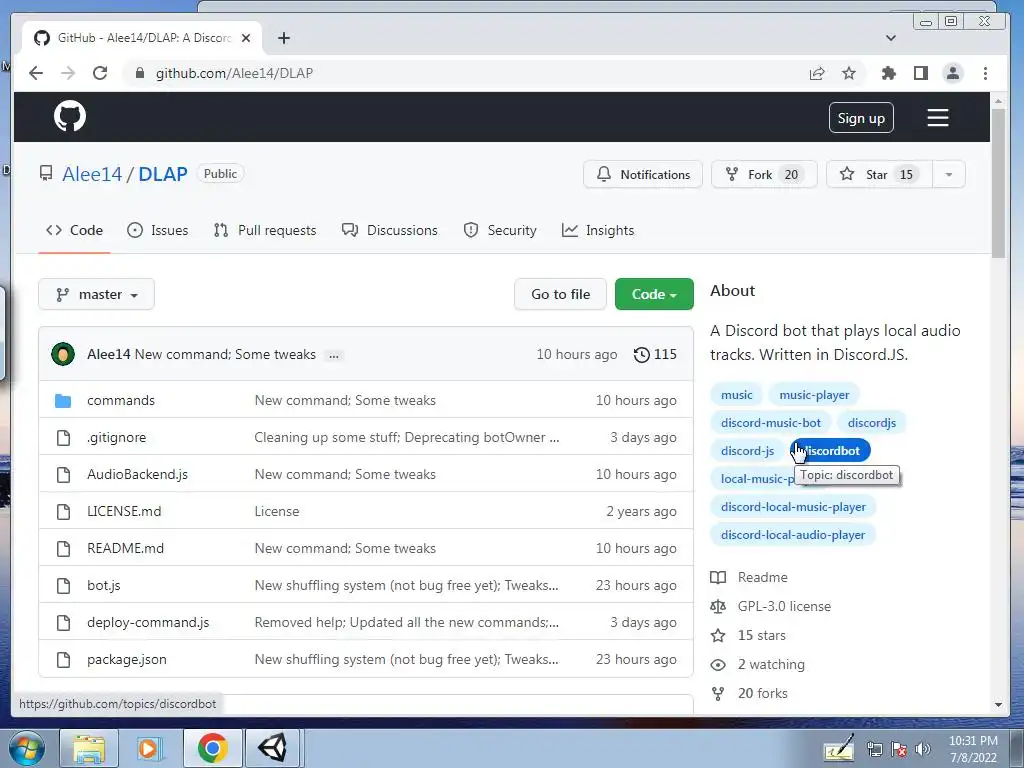Fork the repository with Fork button
Viewport: 1024px width, 768px height.
click(764, 174)
